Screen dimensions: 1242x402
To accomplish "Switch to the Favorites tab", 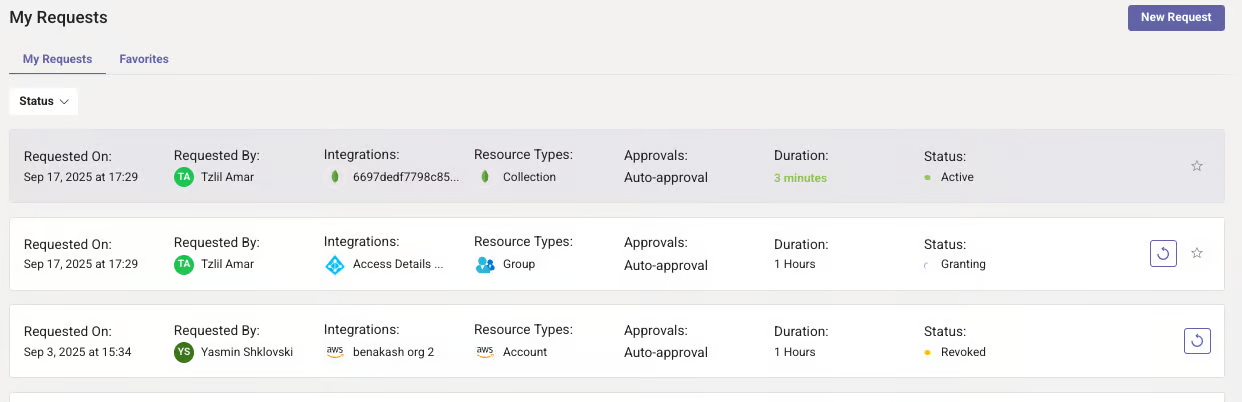I will 144,59.
